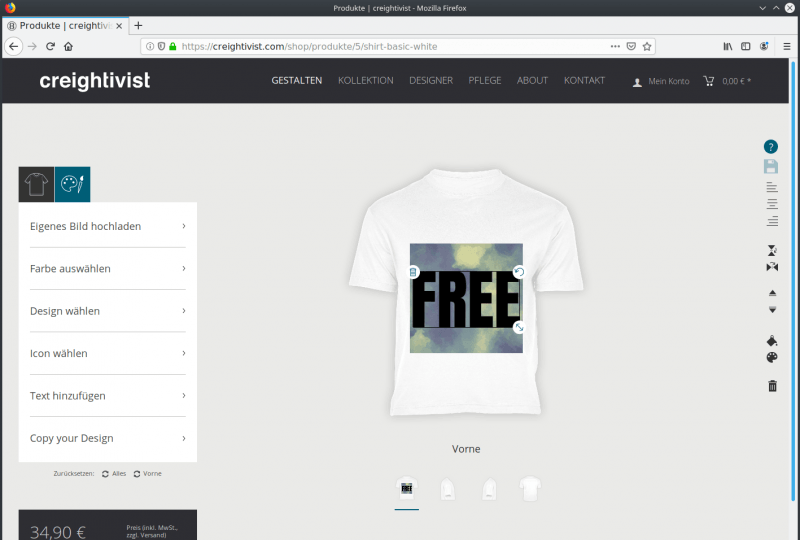This screenshot has width=800, height=540.
Task: Open the color palette icon on right
Action: tap(772, 357)
